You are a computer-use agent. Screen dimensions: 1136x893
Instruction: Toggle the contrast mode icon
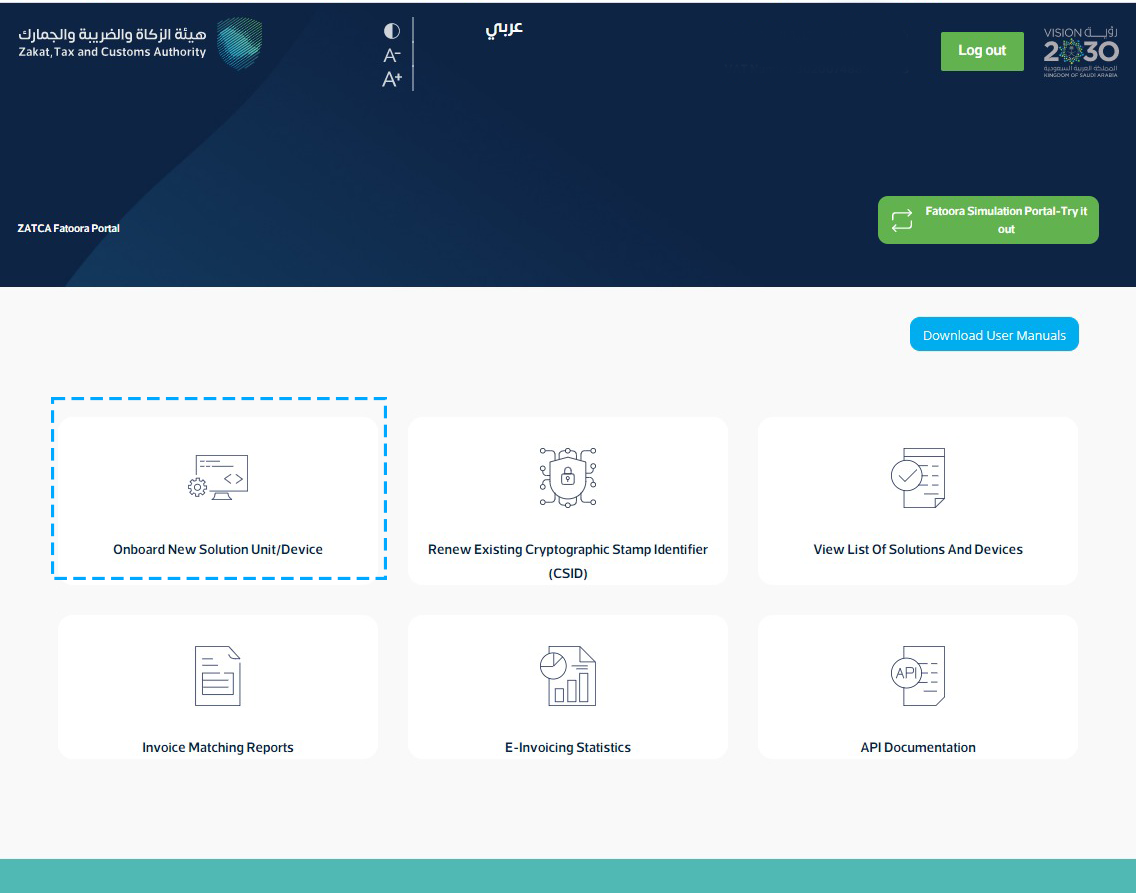click(x=390, y=32)
